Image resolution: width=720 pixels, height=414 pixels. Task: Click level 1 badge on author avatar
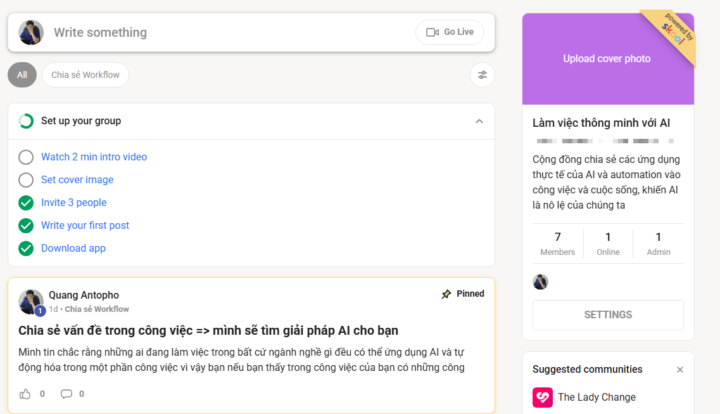(40, 311)
